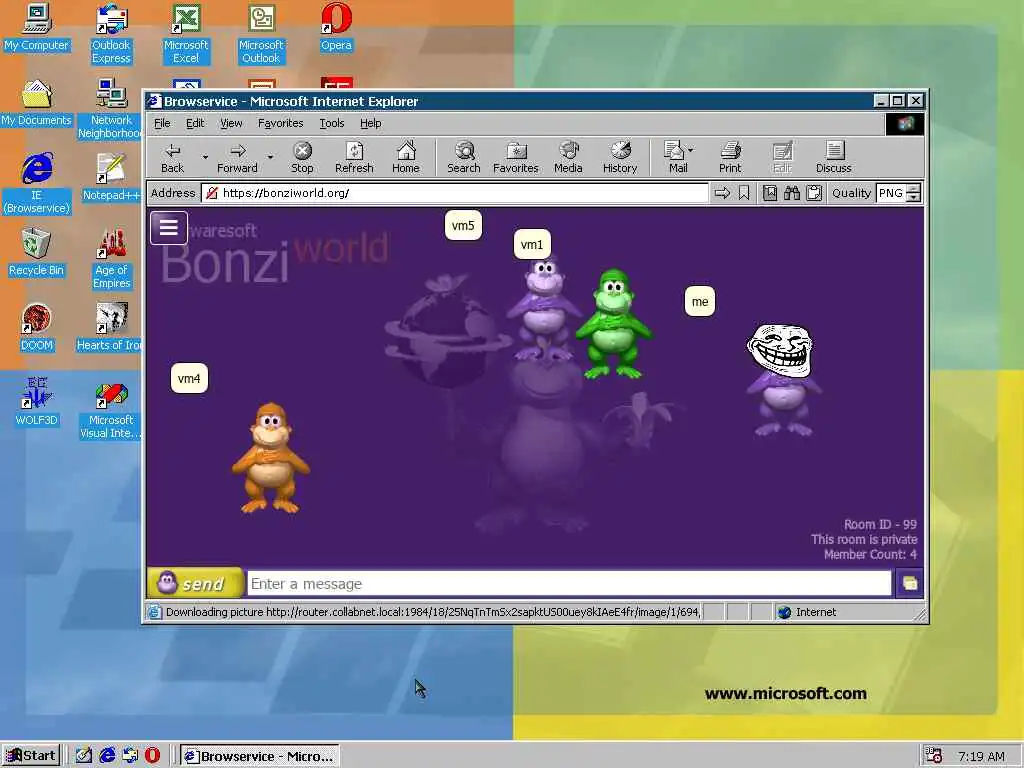Screen dimensions: 1024x768
Task: Select the DOOM desktop shortcut
Action: pyautogui.click(x=36, y=328)
